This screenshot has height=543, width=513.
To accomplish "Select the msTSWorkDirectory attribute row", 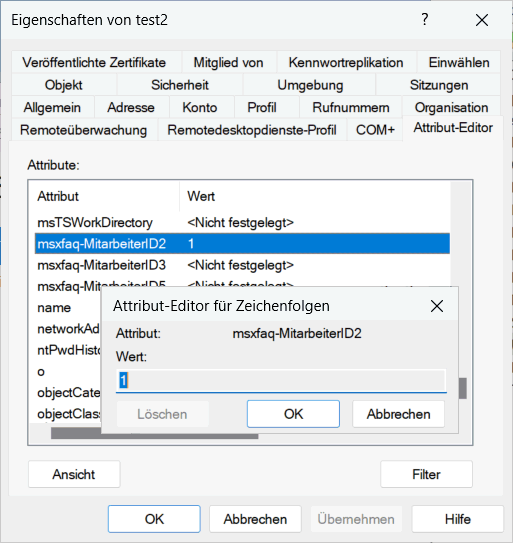I will click(242, 223).
